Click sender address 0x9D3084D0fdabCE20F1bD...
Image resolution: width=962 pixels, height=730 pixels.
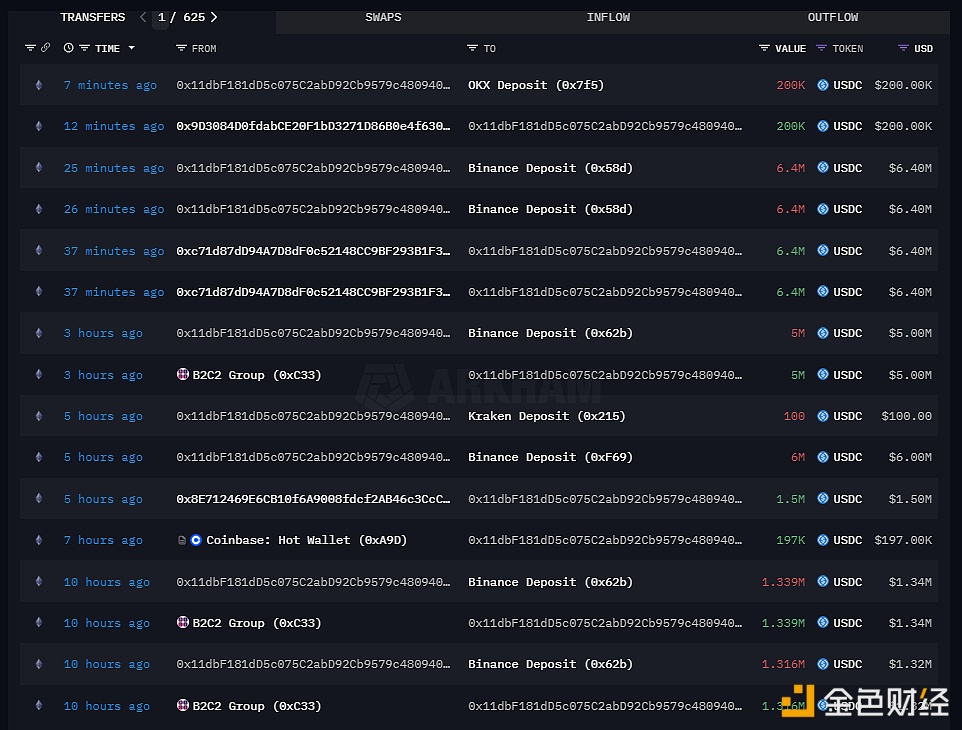[x=313, y=126]
